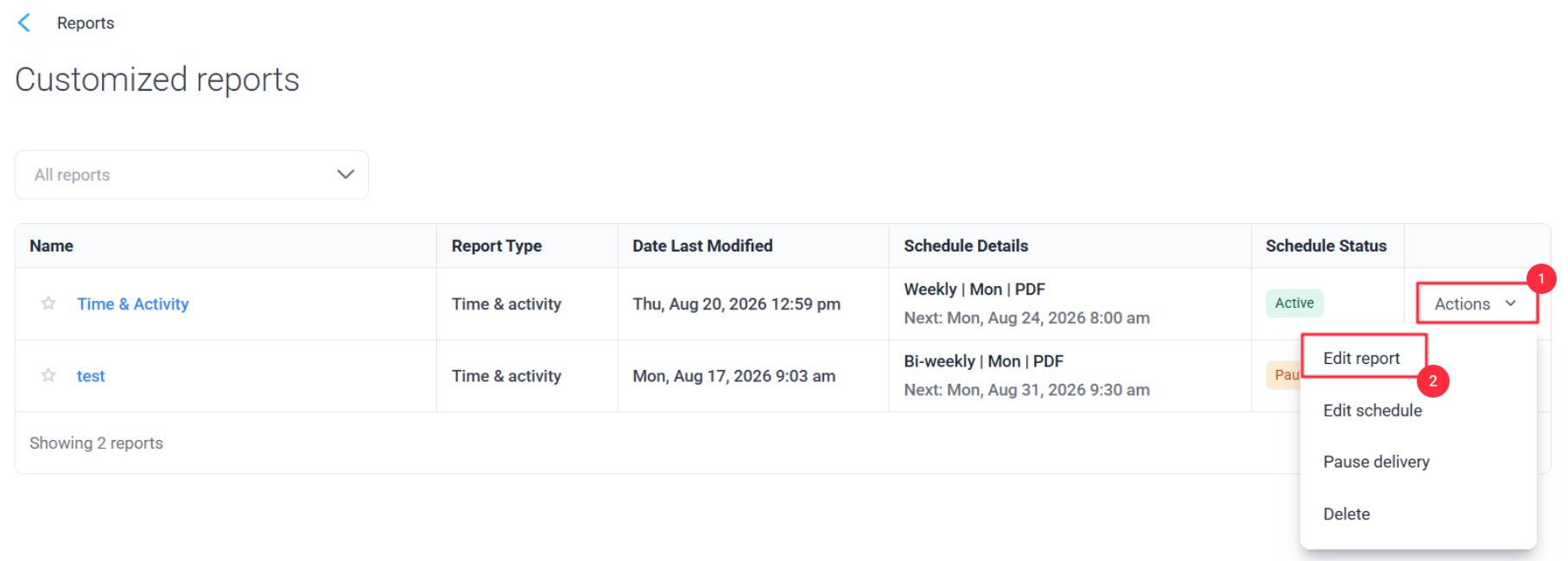The height and width of the screenshot is (561, 1568).
Task: Choose Pause delivery from the menu
Action: pyautogui.click(x=1376, y=462)
